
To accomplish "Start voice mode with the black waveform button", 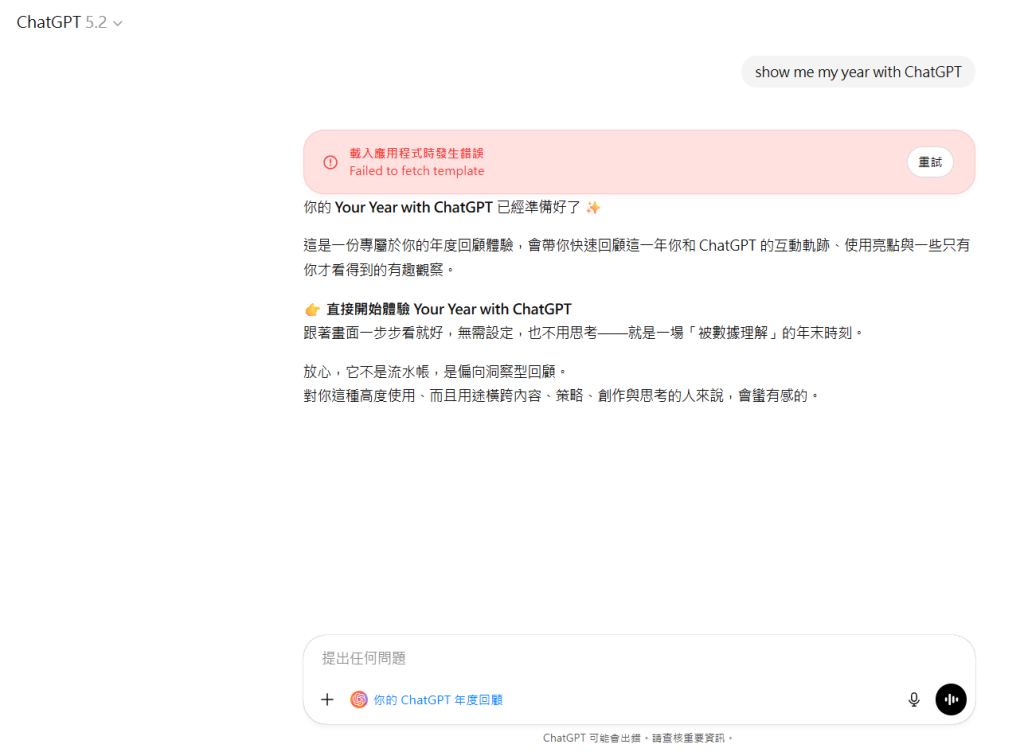I will point(950,700).
